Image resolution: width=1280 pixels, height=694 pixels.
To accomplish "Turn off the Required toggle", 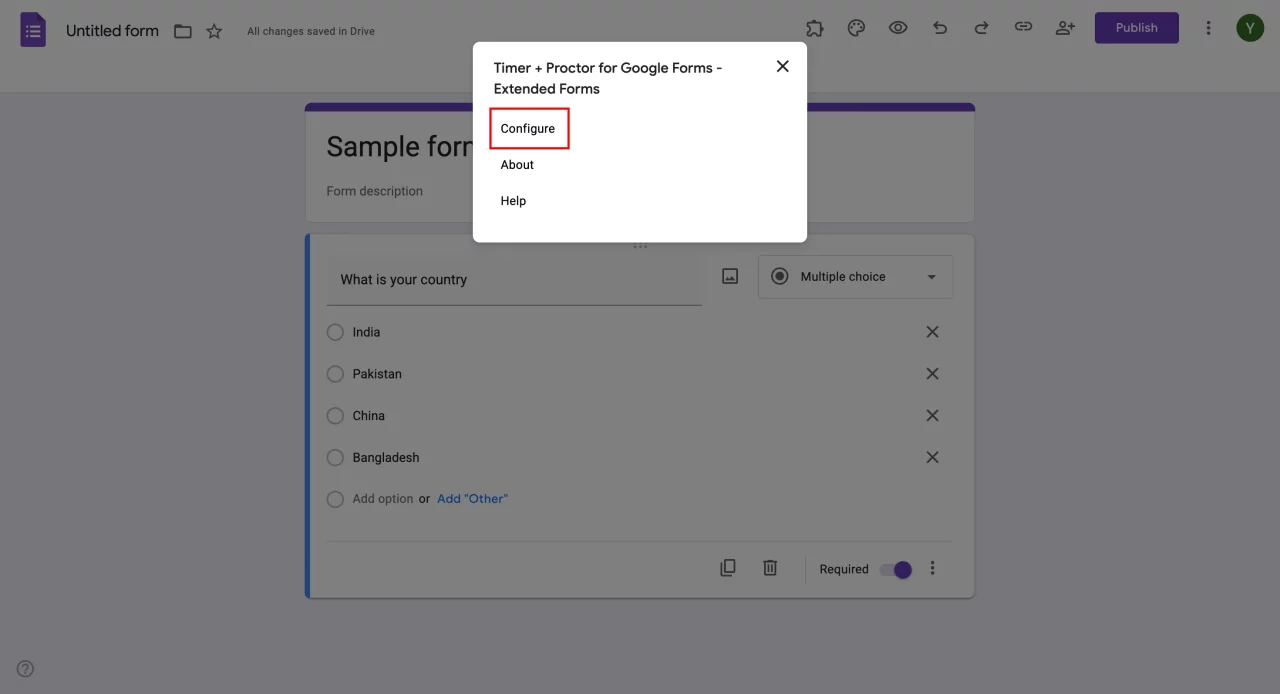I will coord(895,568).
